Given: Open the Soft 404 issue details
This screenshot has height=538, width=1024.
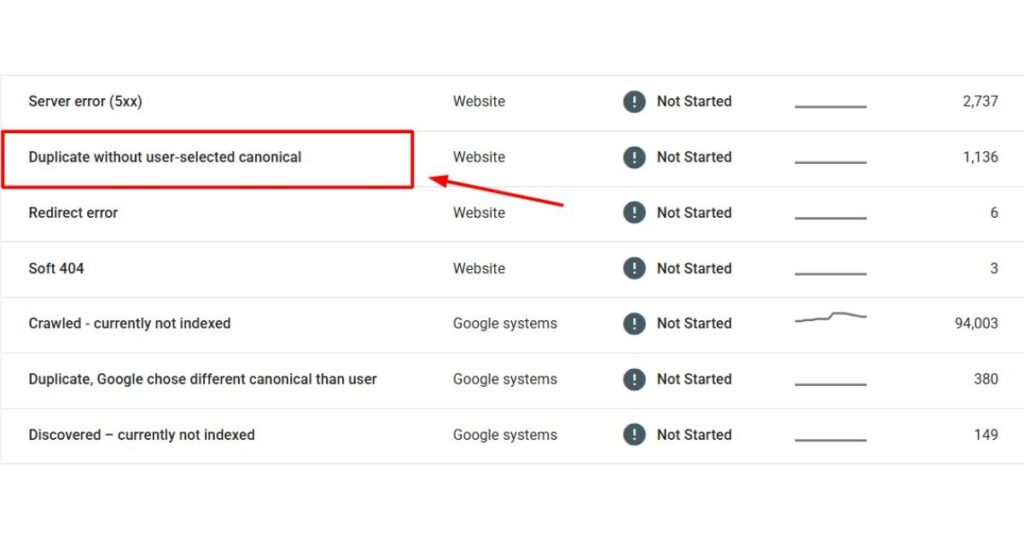Looking at the screenshot, I should click(x=56, y=268).
